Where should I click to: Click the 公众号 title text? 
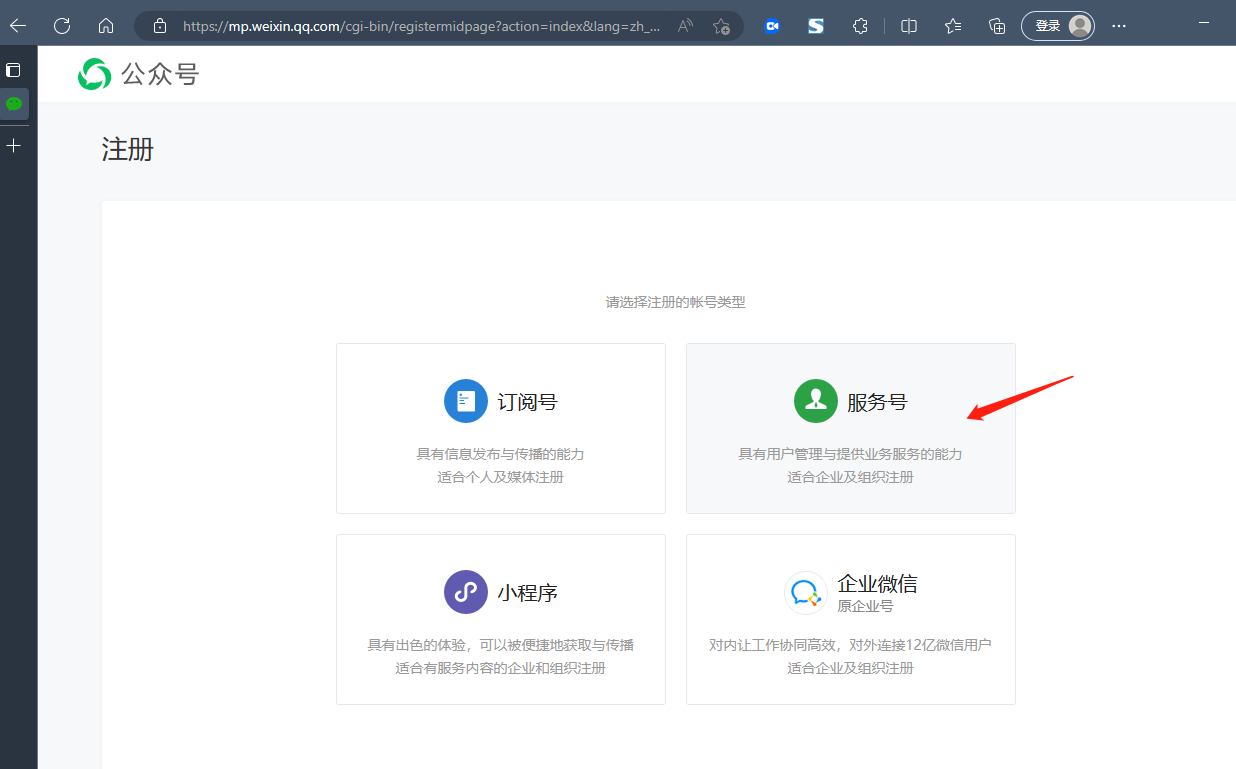tap(160, 74)
